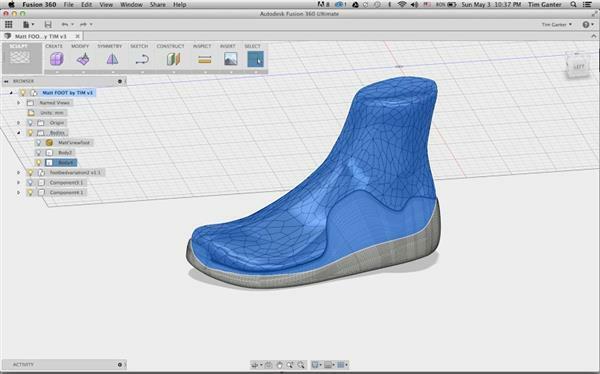
Task: Activate the Select tool icon
Action: pos(256,59)
